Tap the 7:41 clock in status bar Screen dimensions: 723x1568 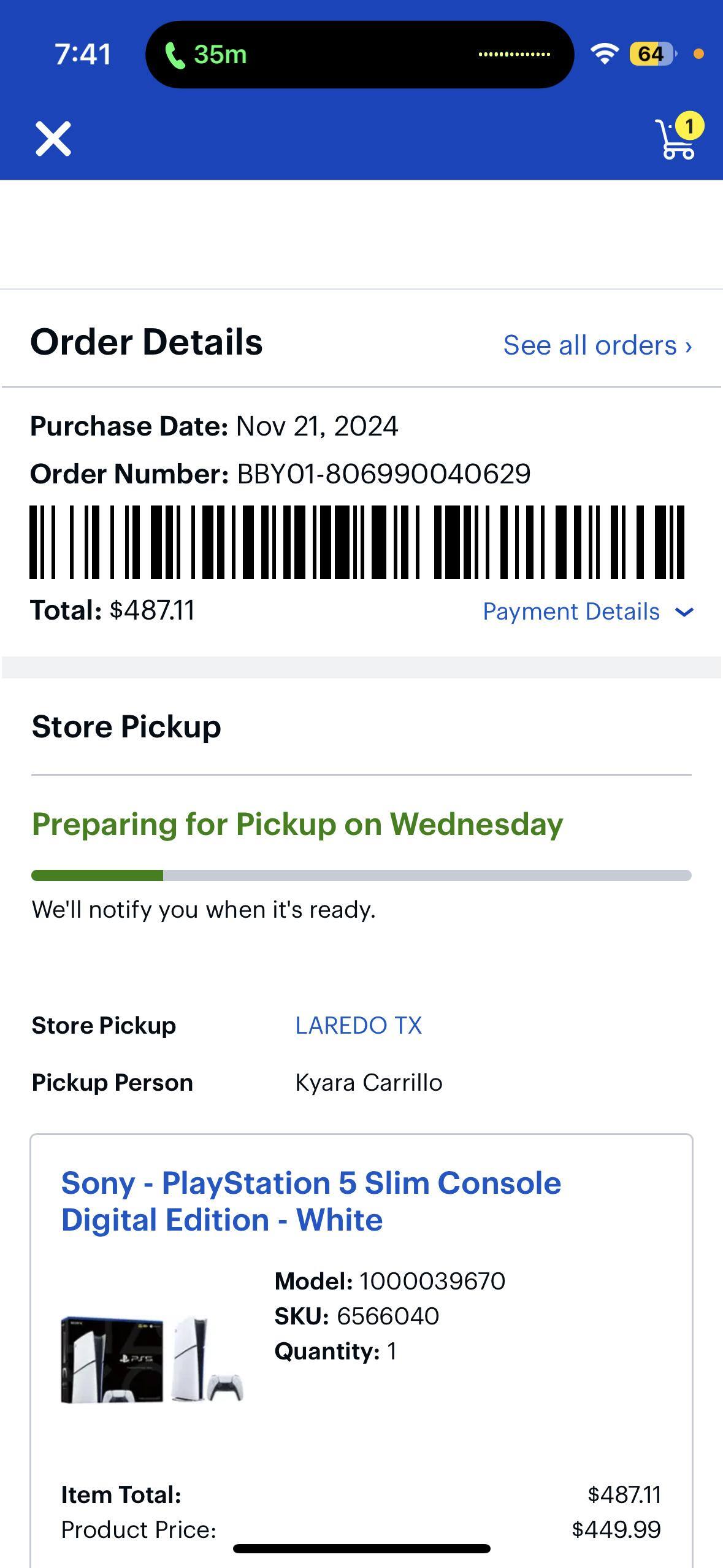[x=83, y=55]
